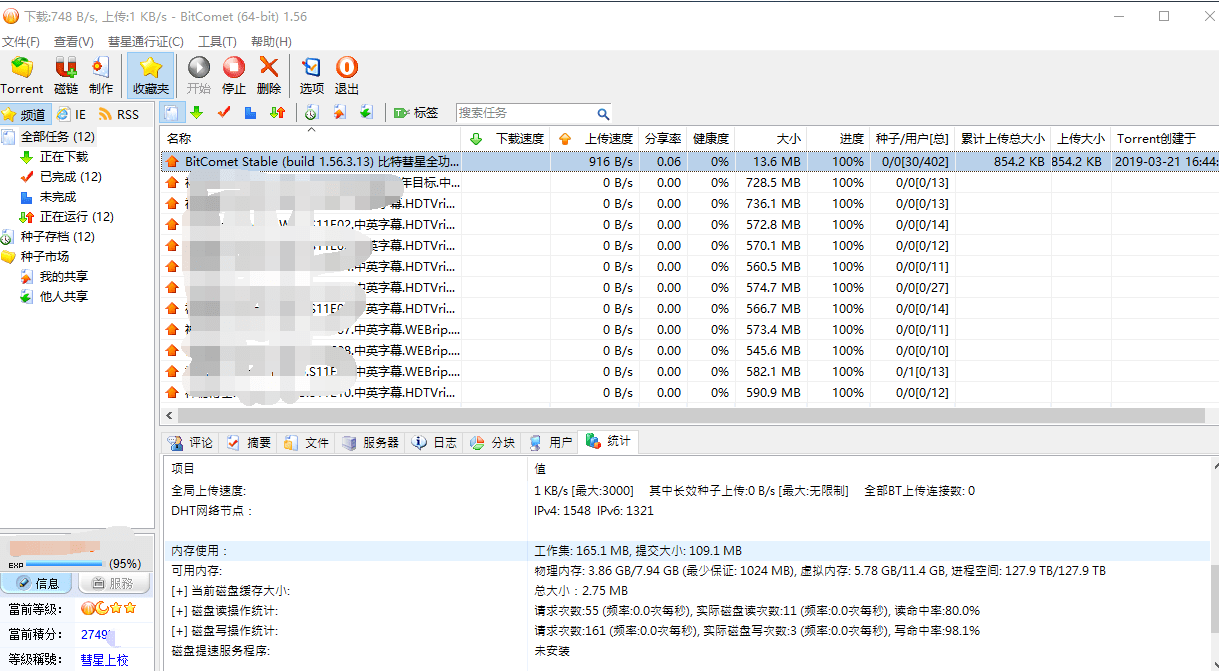Open the 用户 details tab
The width and height of the screenshot is (1219, 671).
551,442
